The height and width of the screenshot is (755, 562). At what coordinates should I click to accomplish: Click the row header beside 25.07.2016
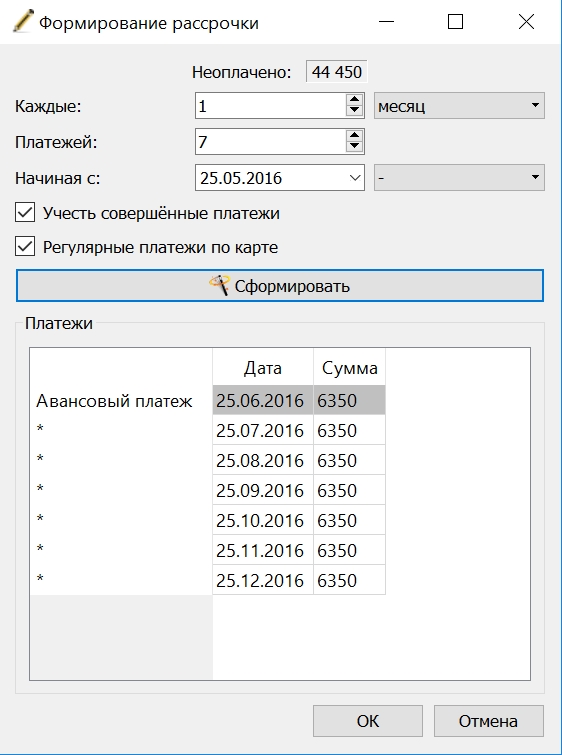pos(121,430)
